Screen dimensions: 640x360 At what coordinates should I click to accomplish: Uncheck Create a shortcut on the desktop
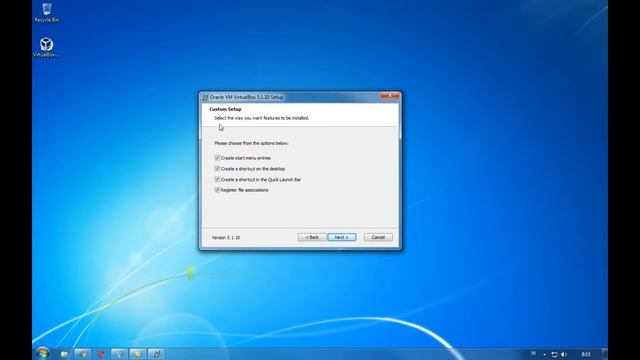(217, 169)
